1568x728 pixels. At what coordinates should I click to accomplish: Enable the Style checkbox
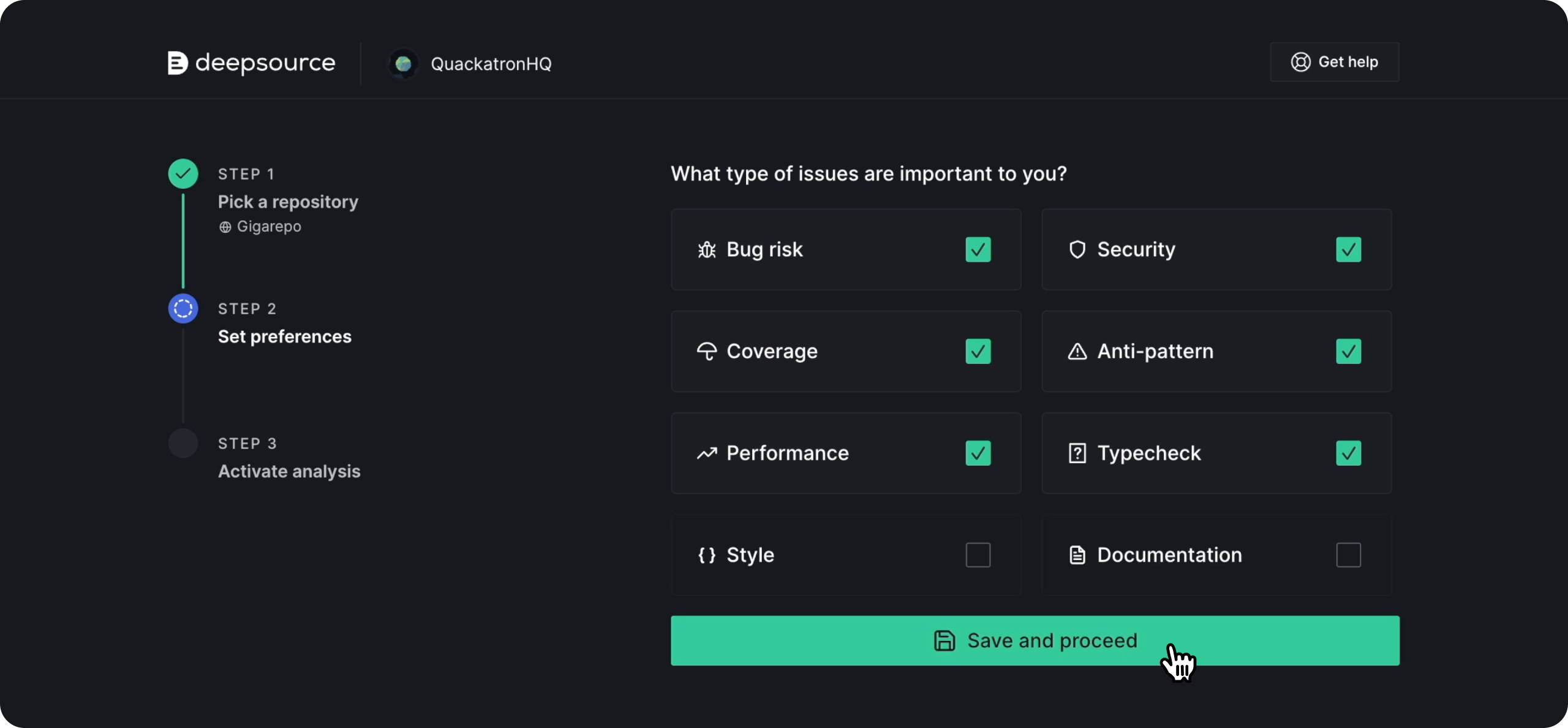(978, 555)
